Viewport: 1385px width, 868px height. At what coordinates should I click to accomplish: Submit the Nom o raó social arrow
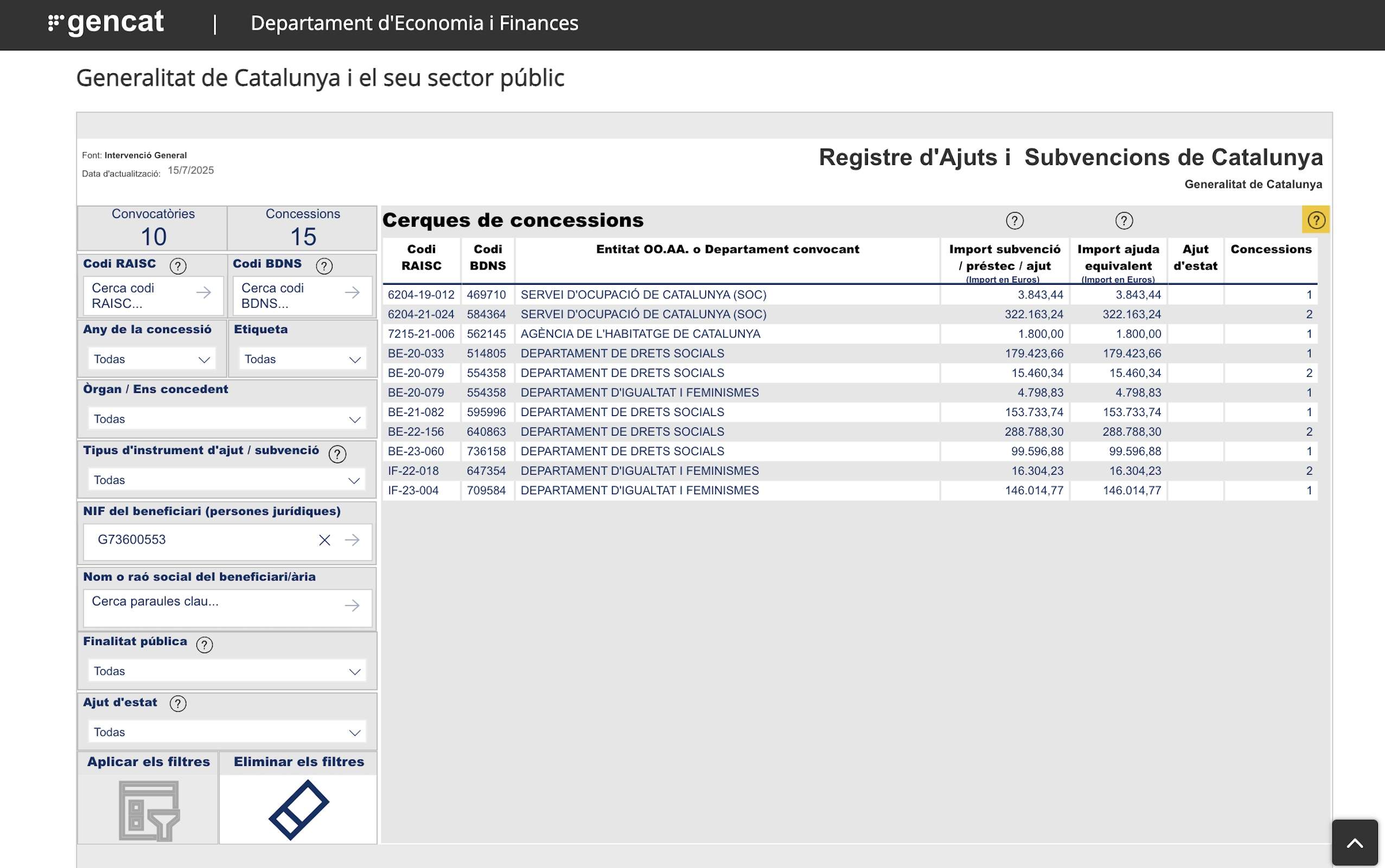click(352, 605)
